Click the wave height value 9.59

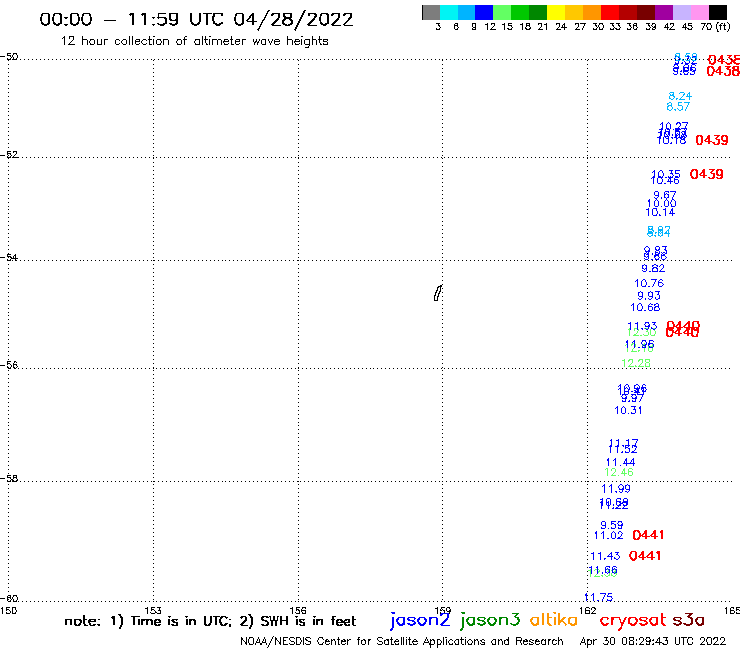click(x=612, y=525)
